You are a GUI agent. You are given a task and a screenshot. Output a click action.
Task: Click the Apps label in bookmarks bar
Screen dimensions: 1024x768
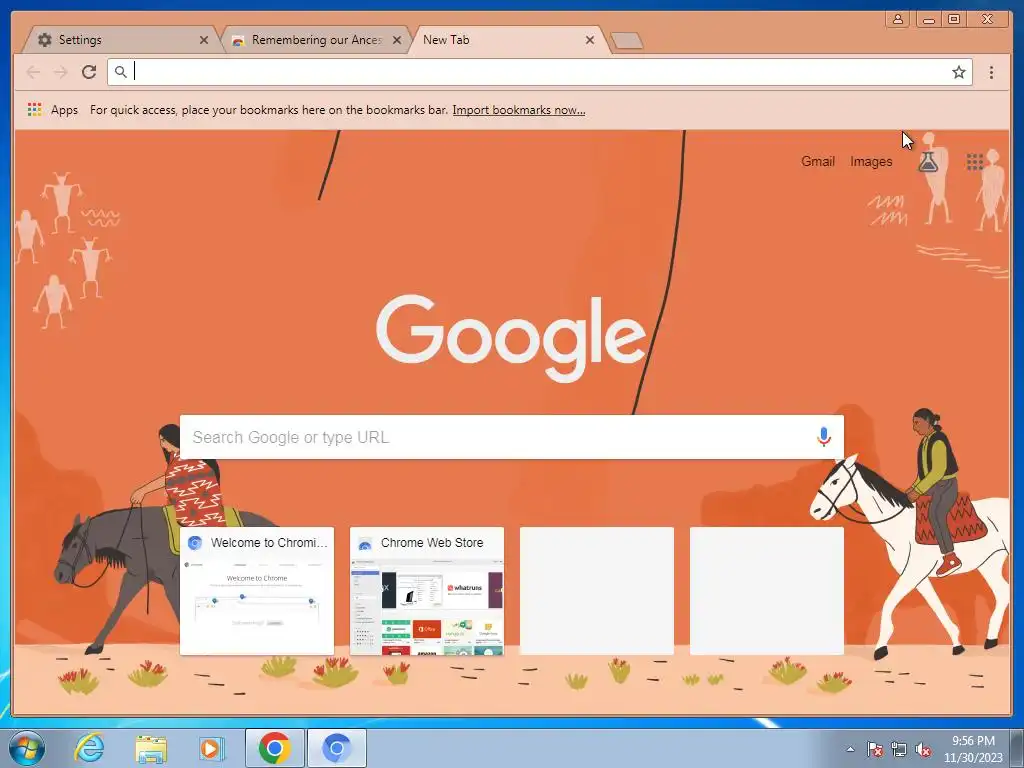pos(64,110)
